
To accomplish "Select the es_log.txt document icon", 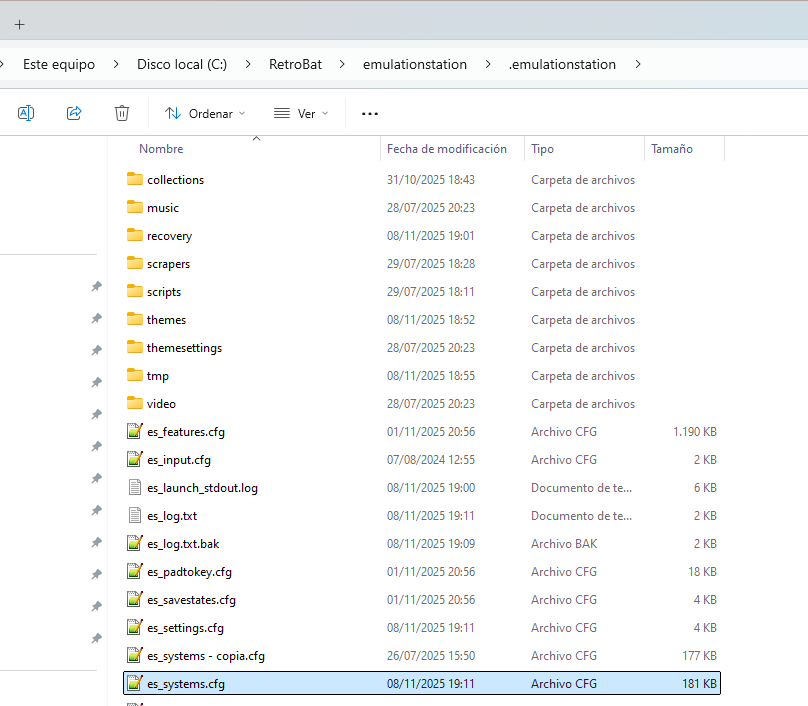I will 135,516.
